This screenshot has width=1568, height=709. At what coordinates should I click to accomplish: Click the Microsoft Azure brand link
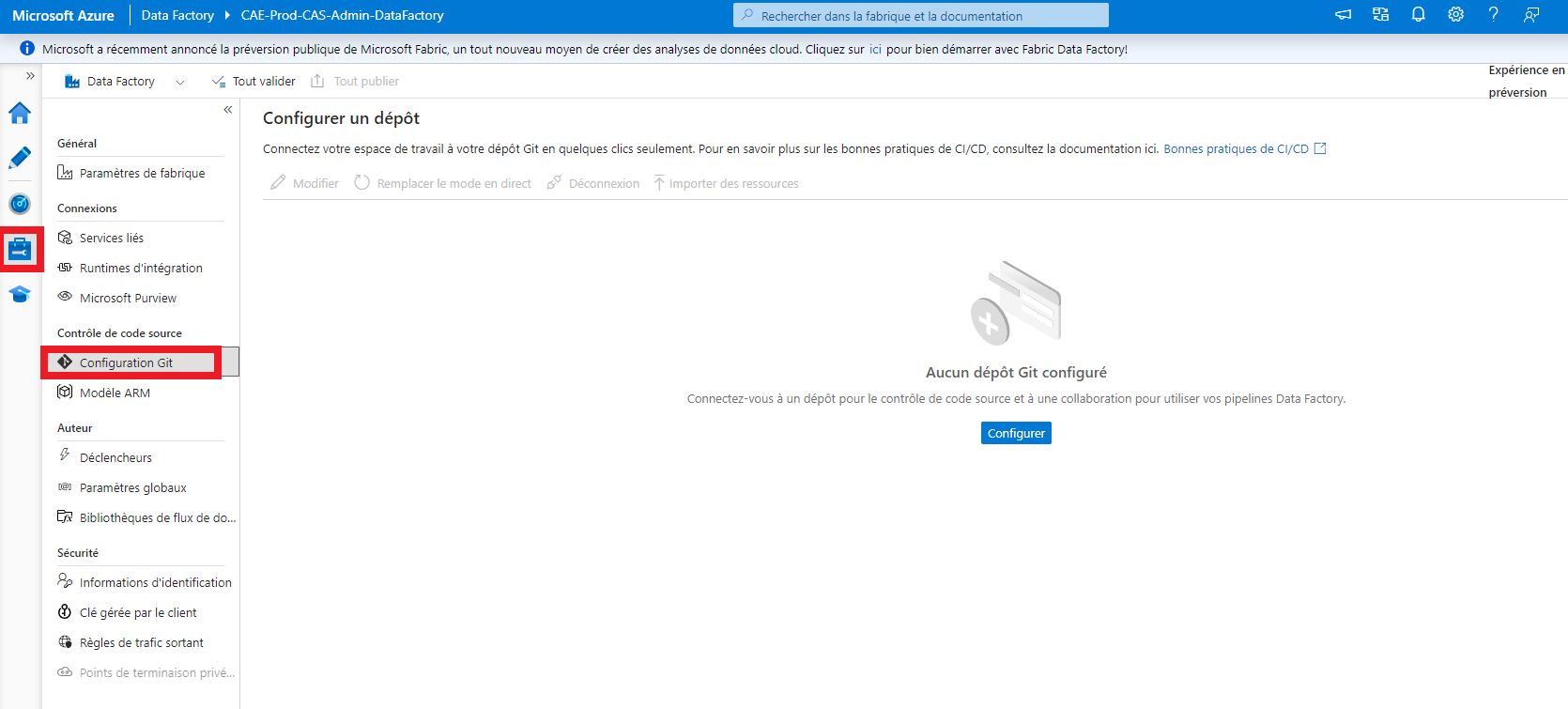[63, 16]
